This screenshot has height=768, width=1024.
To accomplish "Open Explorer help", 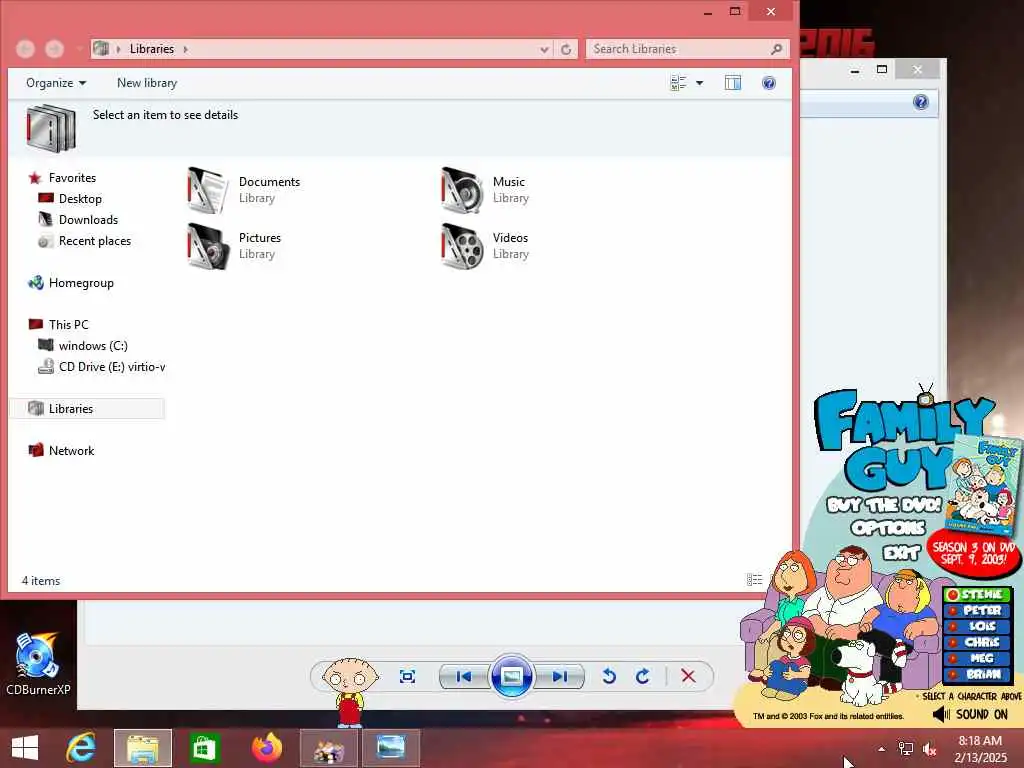I will pyautogui.click(x=769, y=83).
